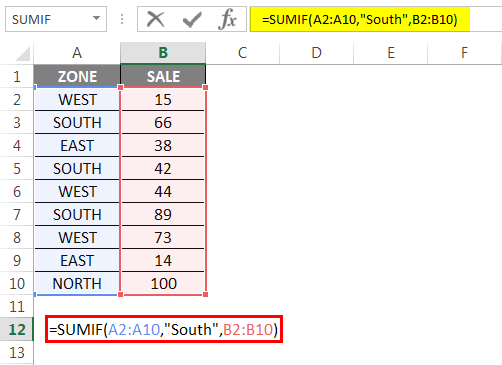Select column C header
The height and width of the screenshot is (365, 502).
tap(243, 53)
